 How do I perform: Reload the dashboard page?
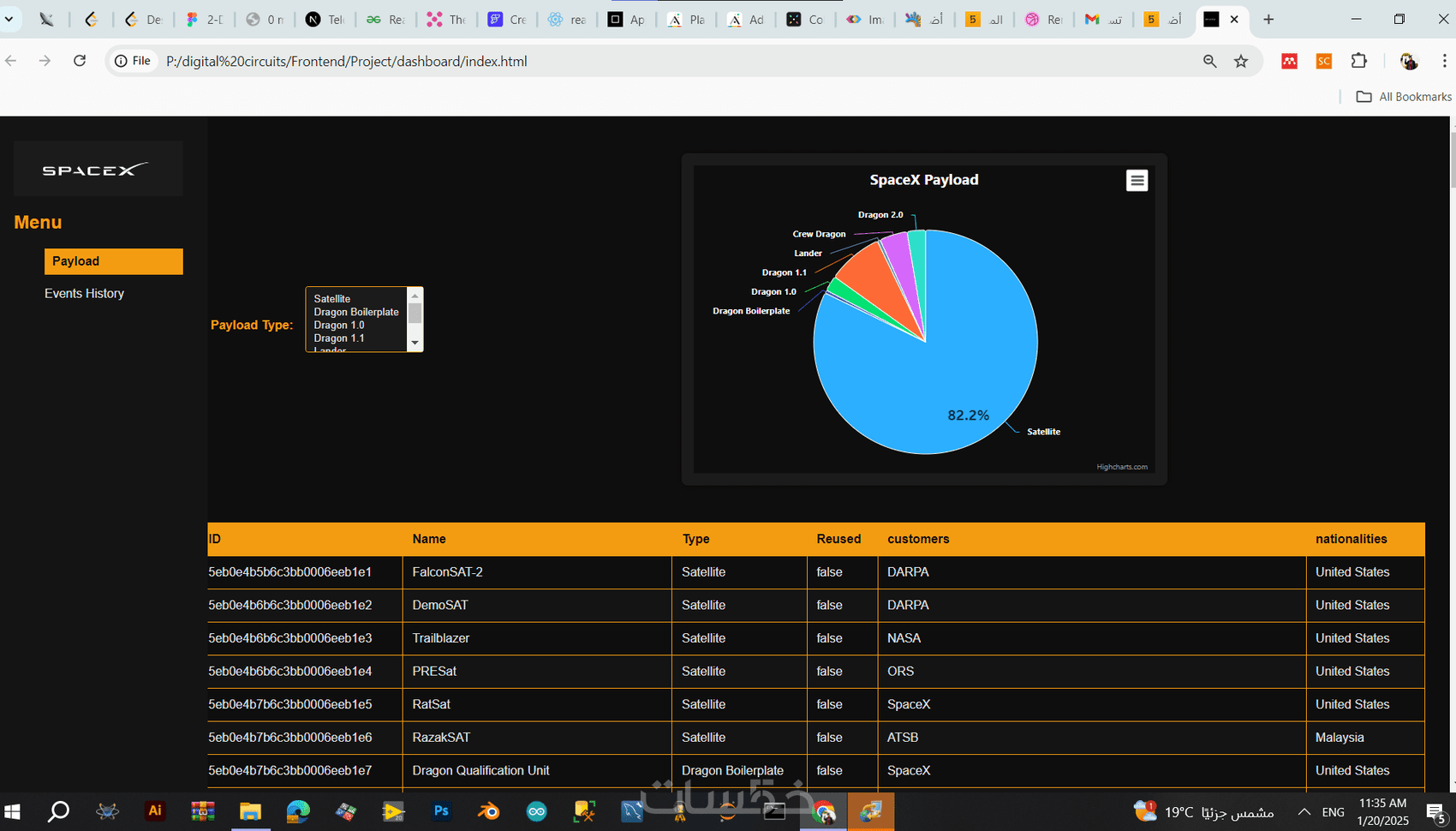pos(80,61)
